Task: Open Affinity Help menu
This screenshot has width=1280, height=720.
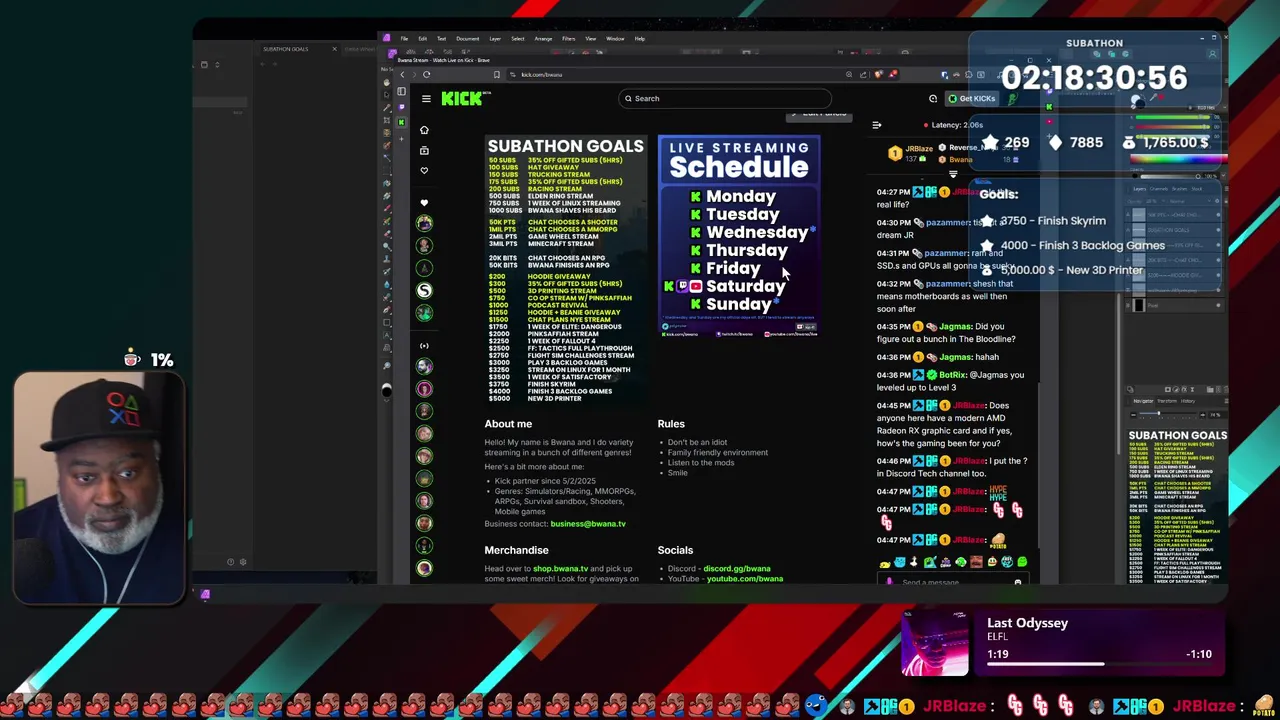Action: (x=640, y=38)
